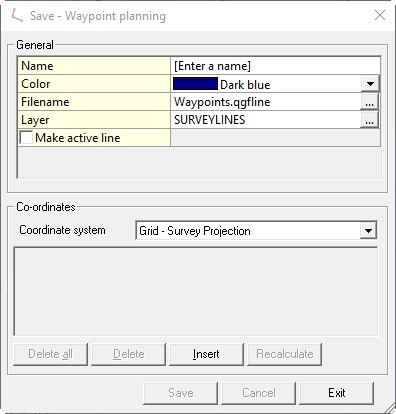The image size is (396, 414).
Task: Click the waypoint planning icon in title bar
Action: 16,16
